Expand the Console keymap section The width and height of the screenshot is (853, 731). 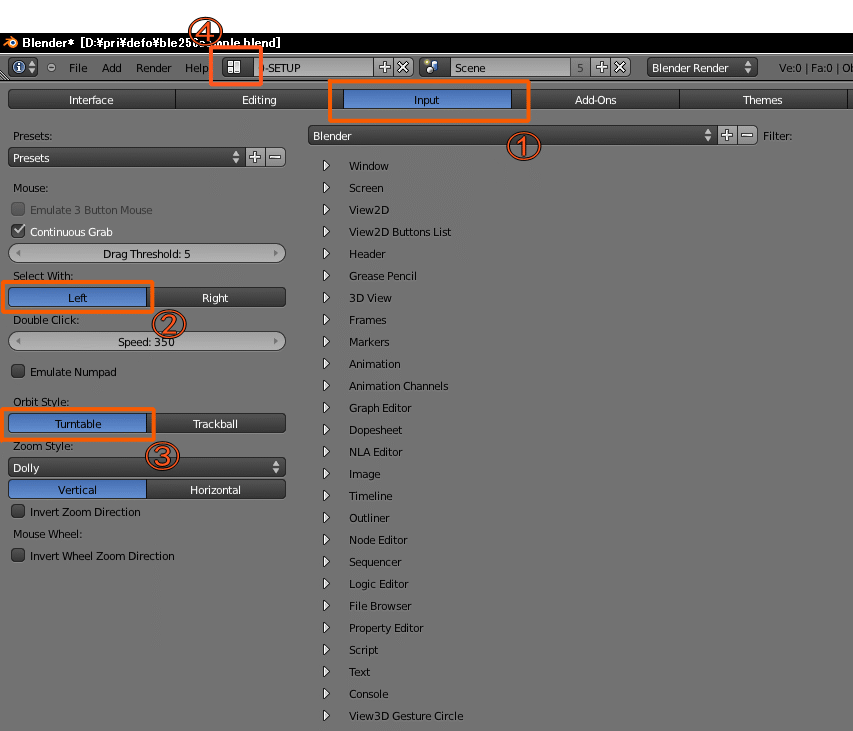tap(326, 693)
